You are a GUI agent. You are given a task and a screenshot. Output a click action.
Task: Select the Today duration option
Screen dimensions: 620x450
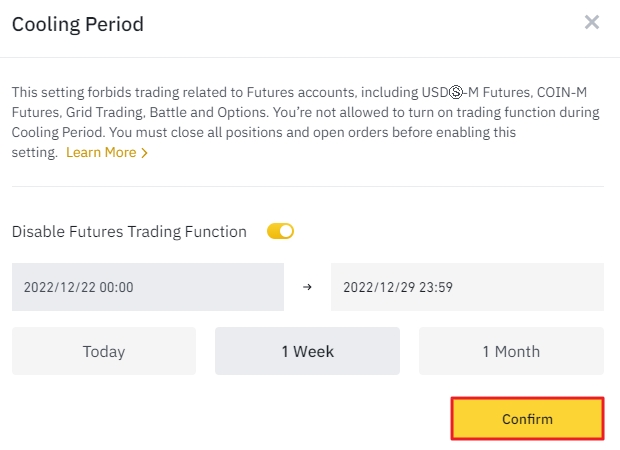pos(104,351)
